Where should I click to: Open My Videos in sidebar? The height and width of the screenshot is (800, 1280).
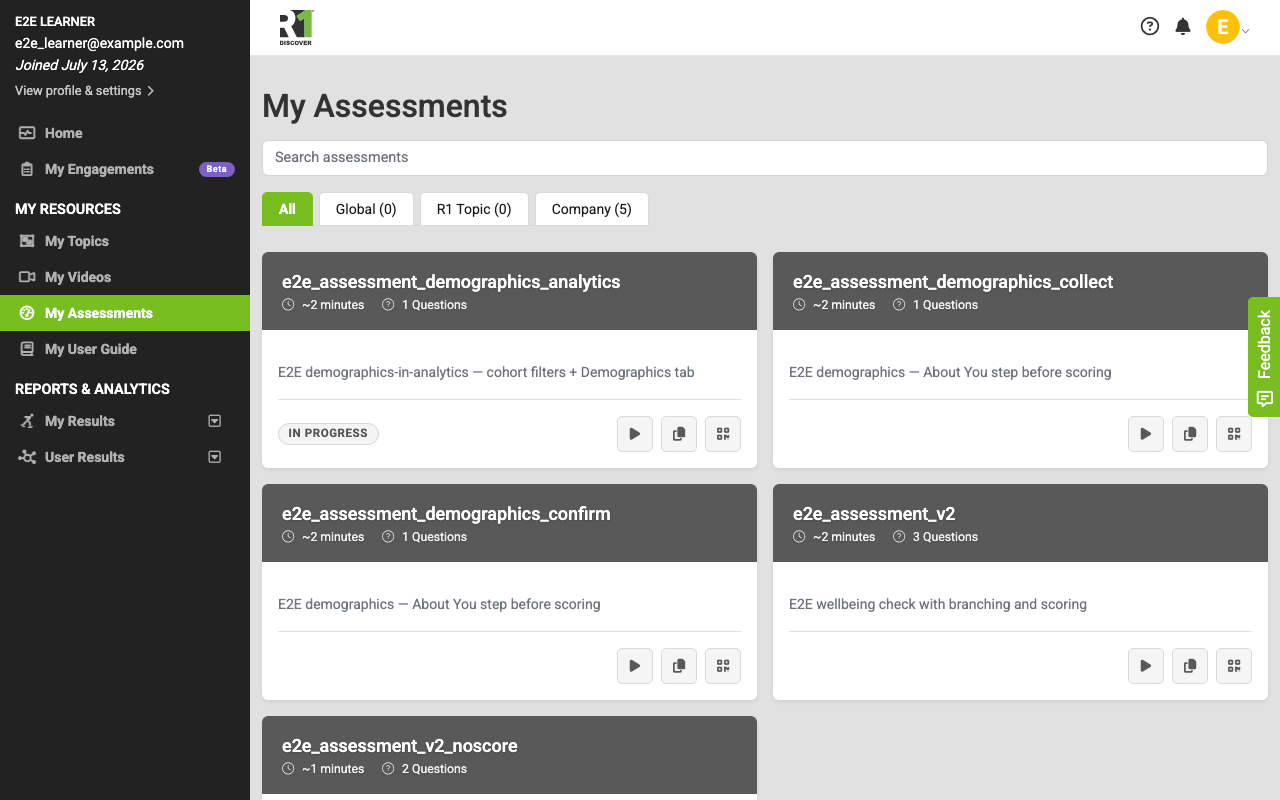(x=125, y=277)
